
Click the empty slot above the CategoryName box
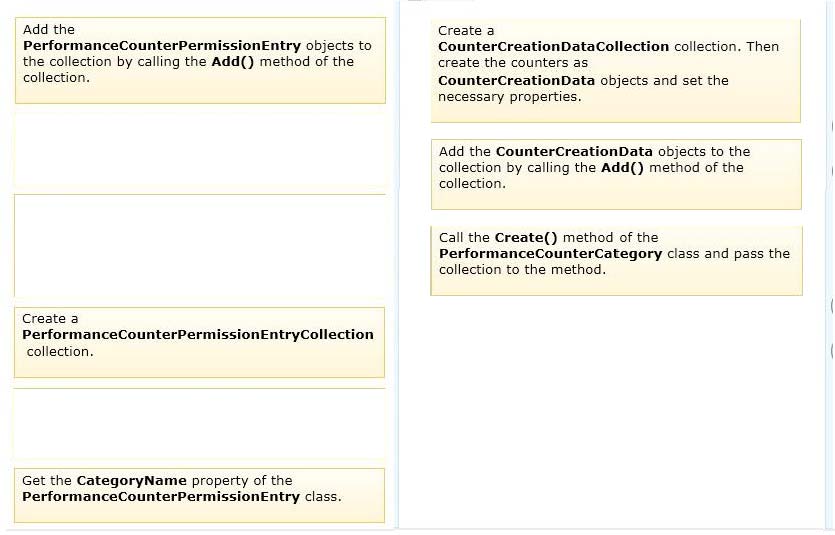pyautogui.click(x=199, y=423)
